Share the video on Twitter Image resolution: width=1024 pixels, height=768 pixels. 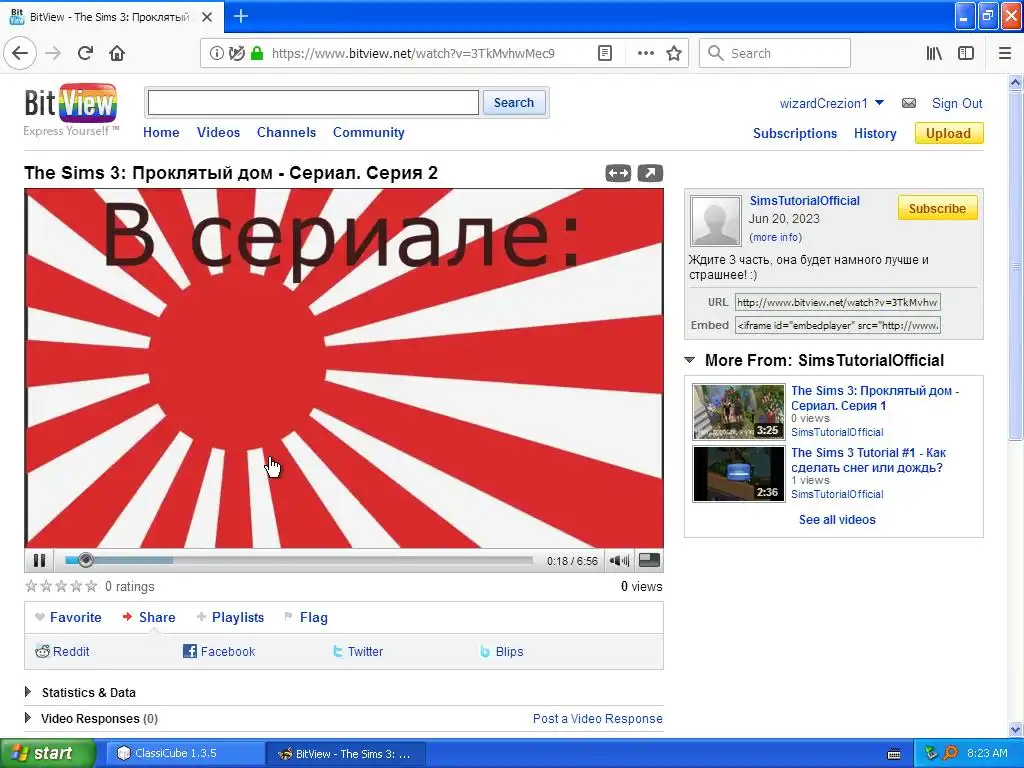pyautogui.click(x=358, y=651)
